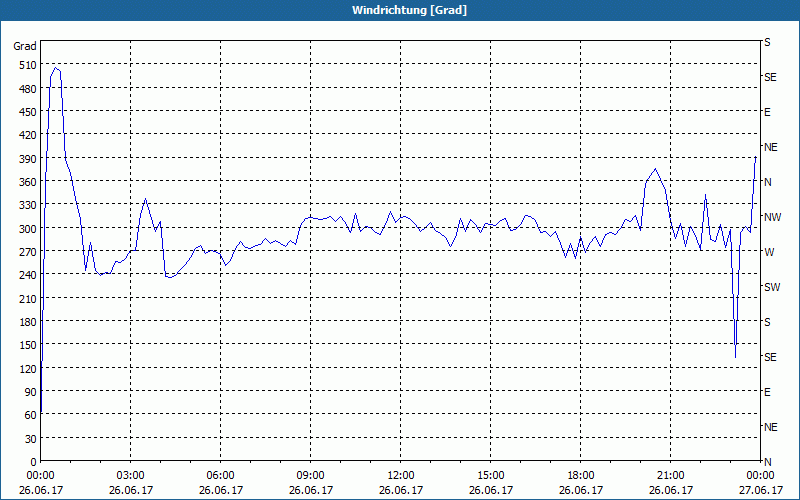800x500 pixels.
Task: Click the 21:00 time label
Action: click(670, 476)
